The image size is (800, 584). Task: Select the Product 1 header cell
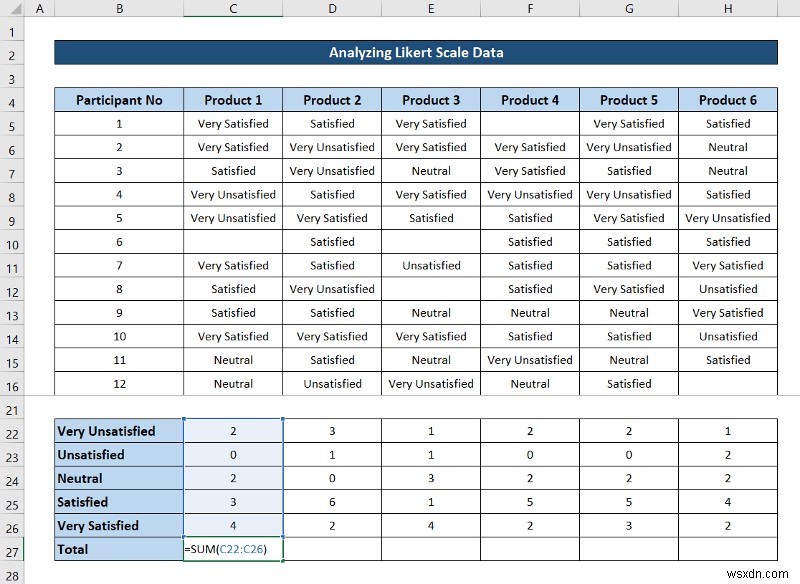pos(232,99)
